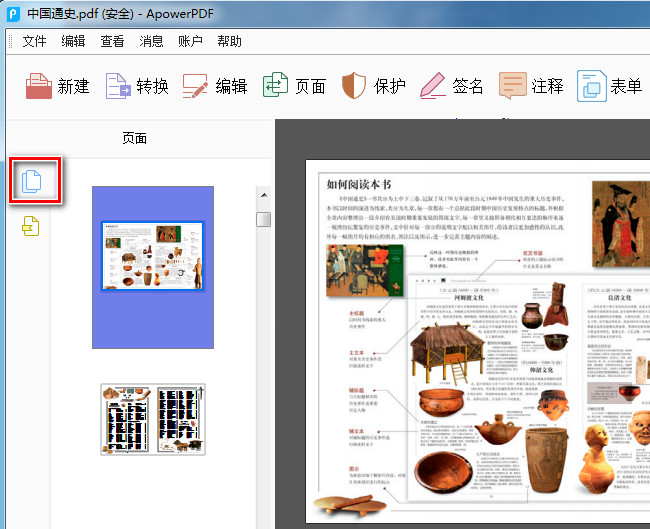Open the 消息 (Message) menu
This screenshot has height=529, width=650.
(152, 41)
